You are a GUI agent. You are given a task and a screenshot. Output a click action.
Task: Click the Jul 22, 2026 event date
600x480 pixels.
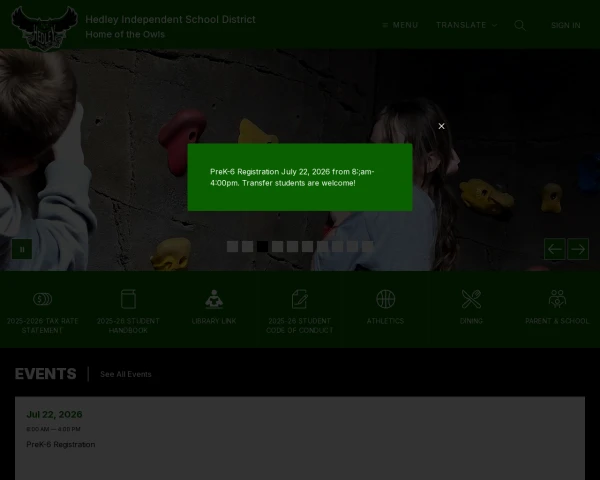click(x=54, y=415)
